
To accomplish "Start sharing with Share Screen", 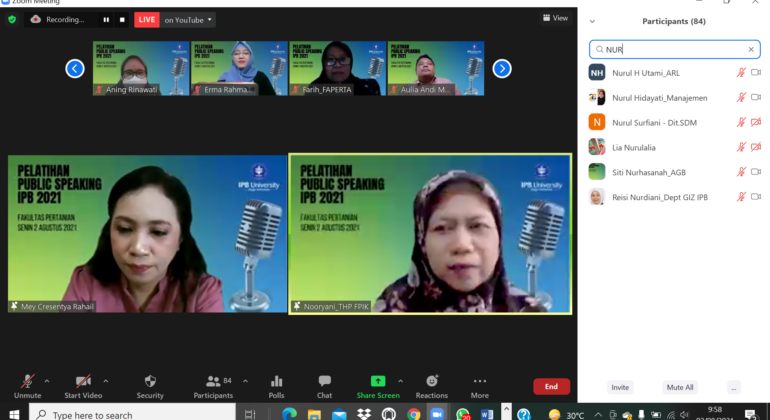I will pos(377,386).
